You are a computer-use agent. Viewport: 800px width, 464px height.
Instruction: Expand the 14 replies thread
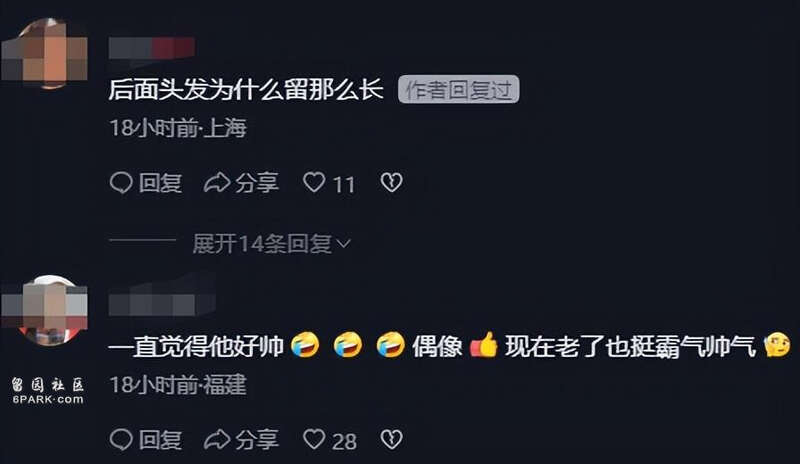click(271, 243)
